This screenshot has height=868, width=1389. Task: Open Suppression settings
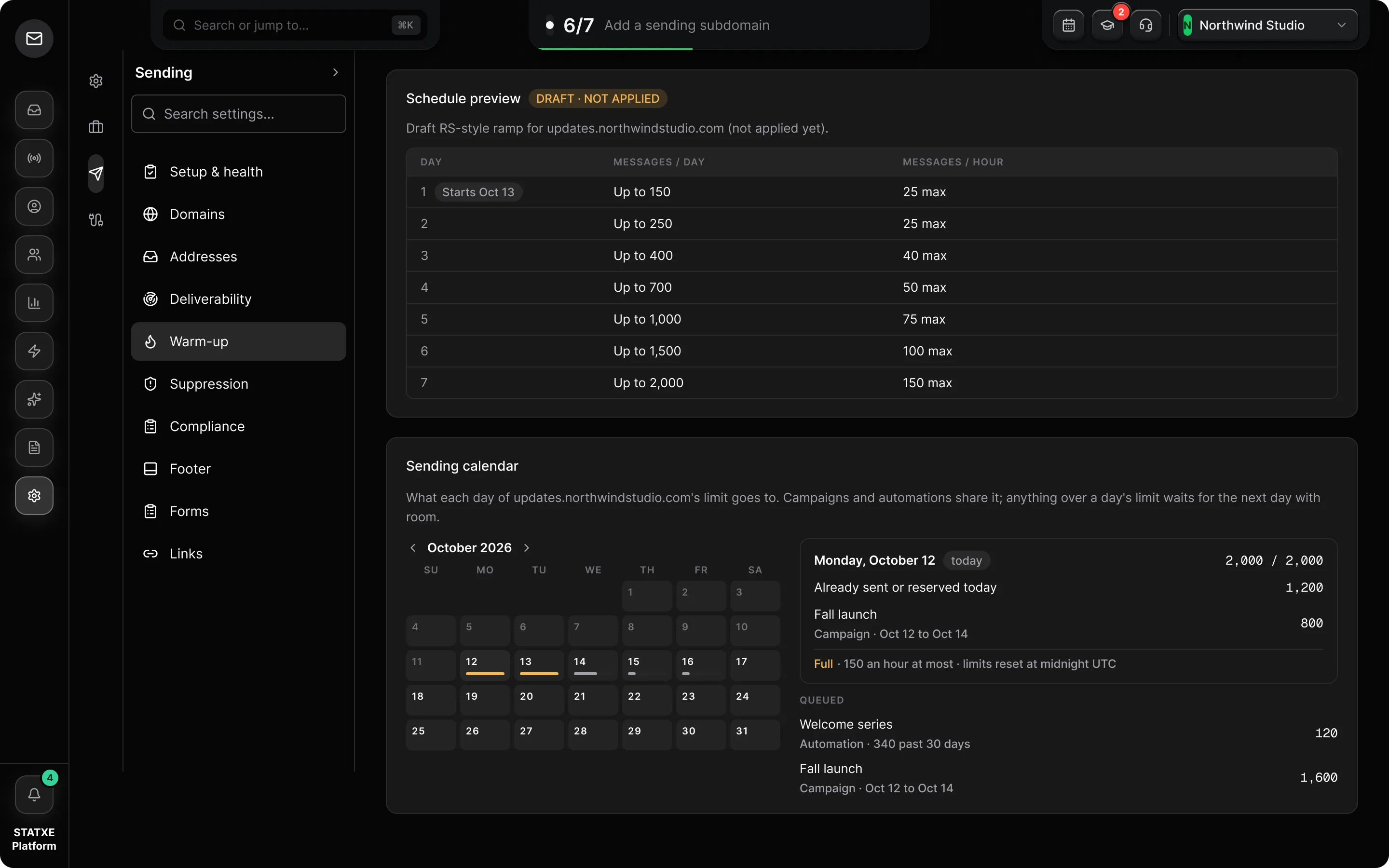[x=238, y=384]
